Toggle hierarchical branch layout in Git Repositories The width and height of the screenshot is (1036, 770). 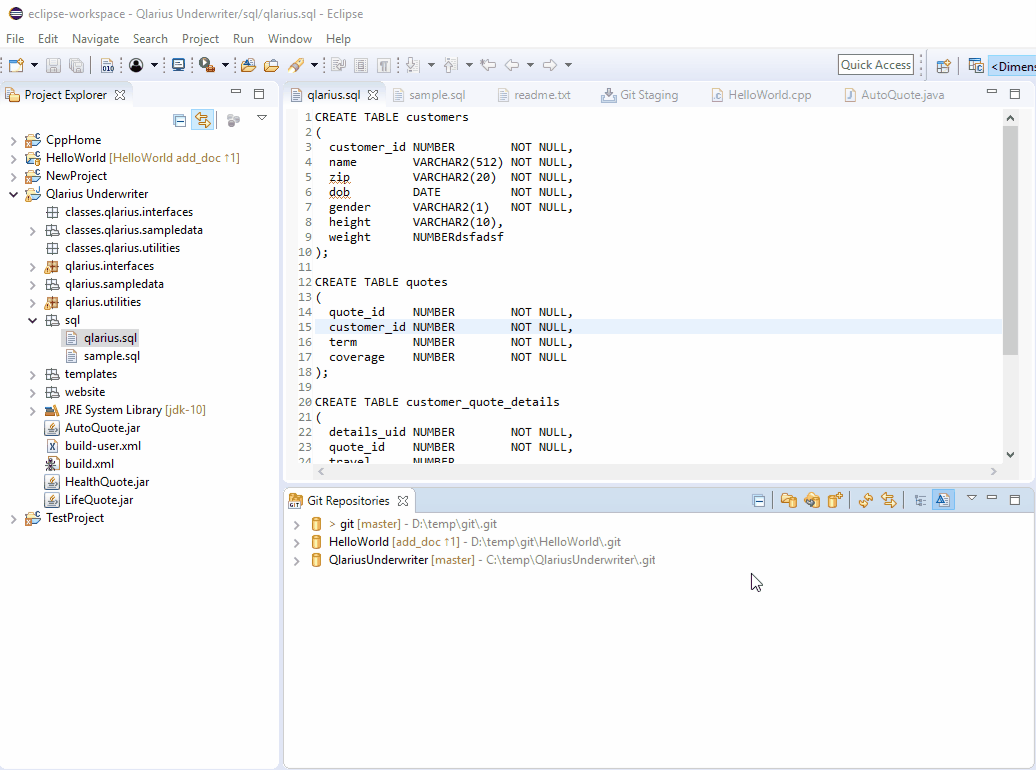(920, 500)
